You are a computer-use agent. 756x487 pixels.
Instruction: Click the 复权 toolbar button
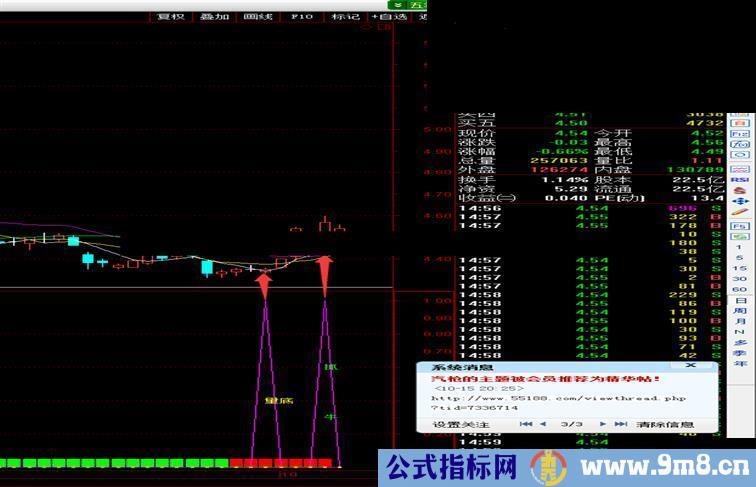click(171, 17)
